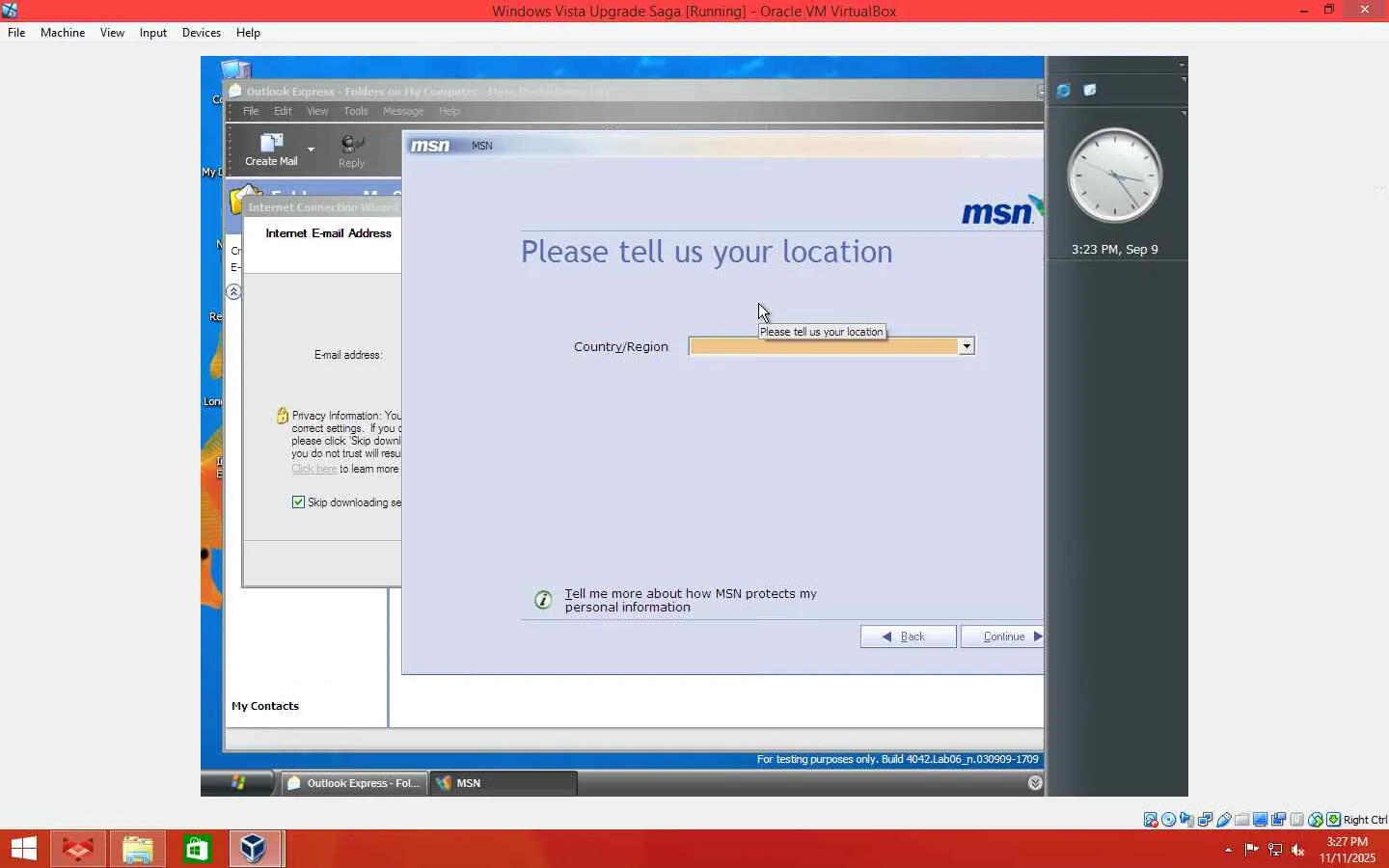The image size is (1389, 868).
Task: Click the VirtualBox optical disc indicator
Action: pos(1169,820)
